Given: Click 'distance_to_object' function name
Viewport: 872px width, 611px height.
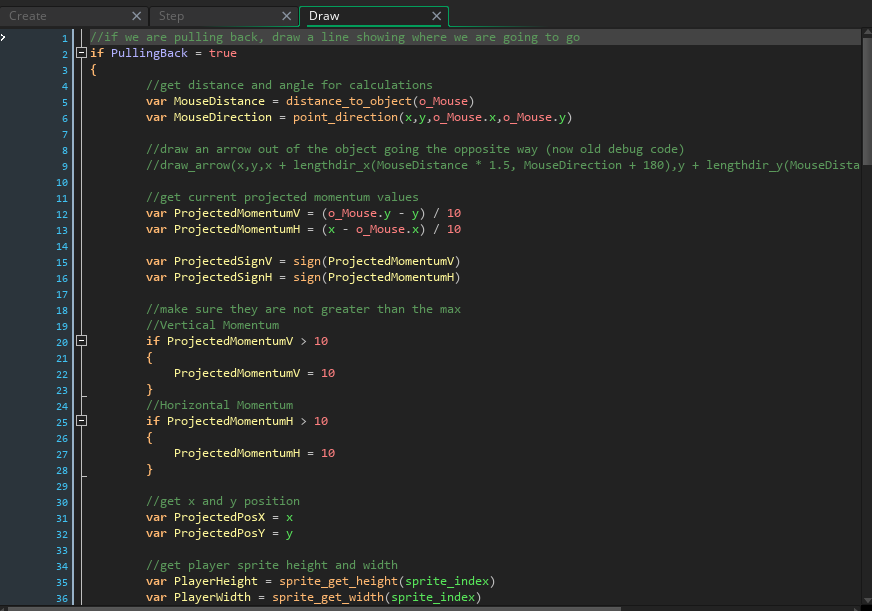Looking at the screenshot, I should pos(349,101).
